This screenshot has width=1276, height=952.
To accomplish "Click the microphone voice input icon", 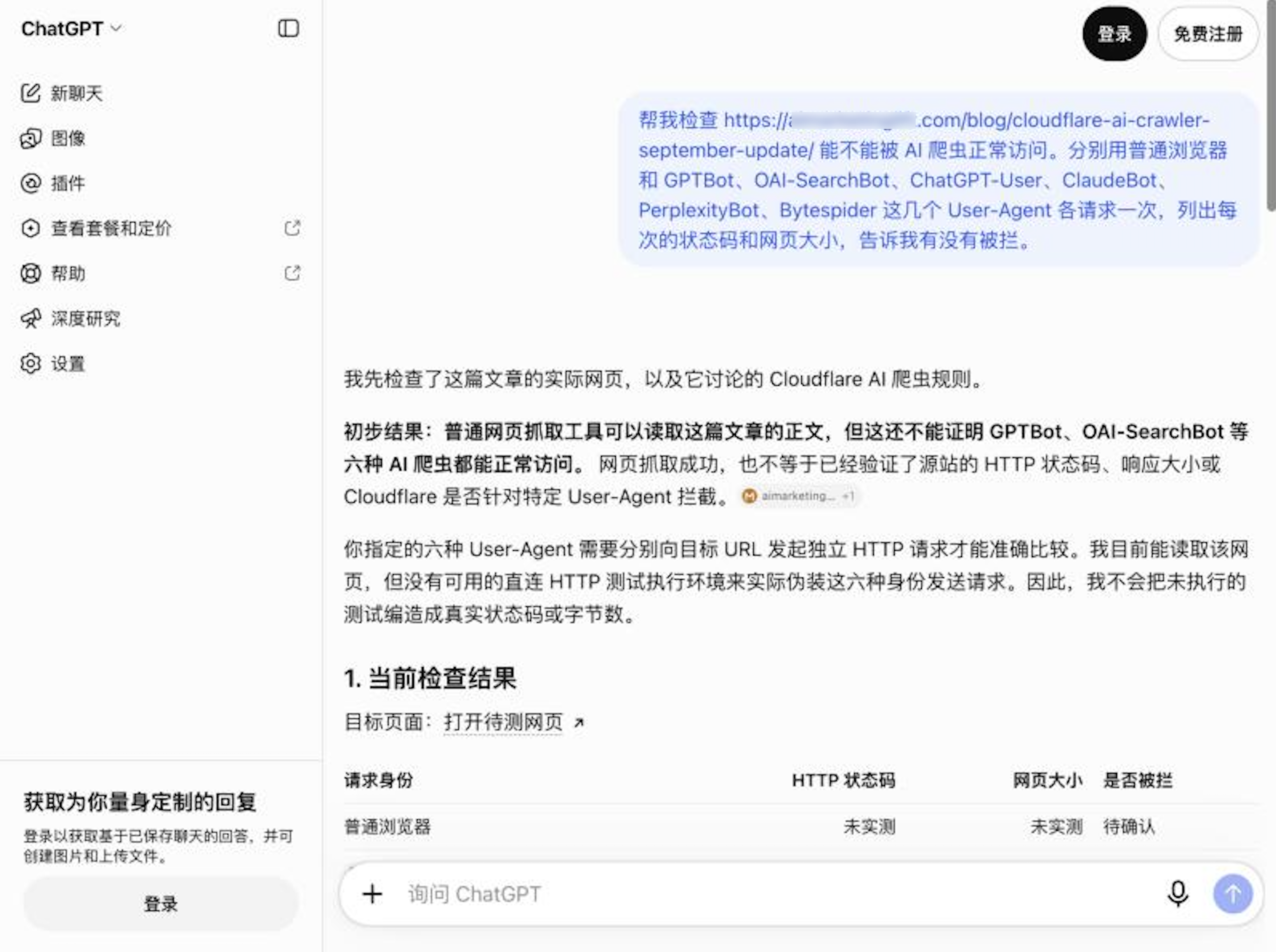I will pos(1177,894).
